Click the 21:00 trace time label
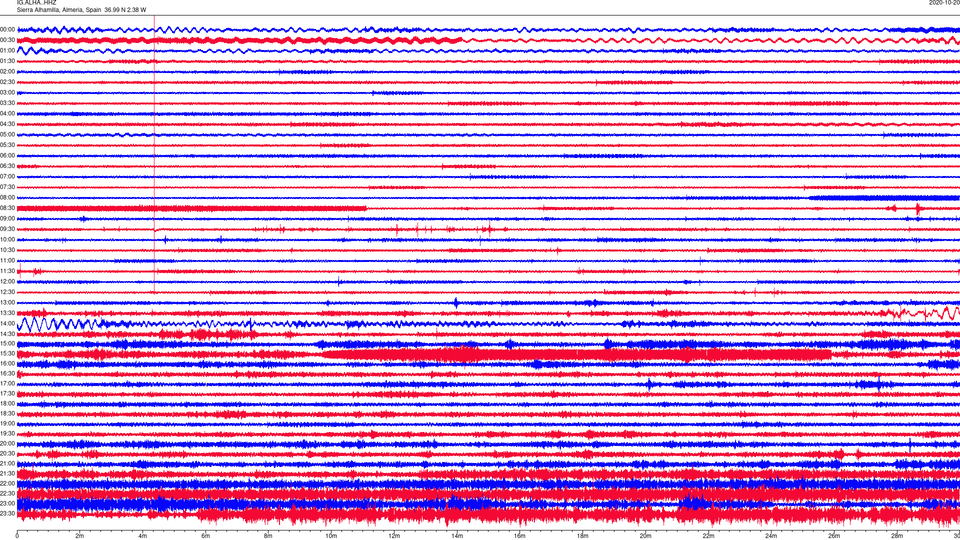This screenshot has height=540, width=960. click(x=8, y=463)
